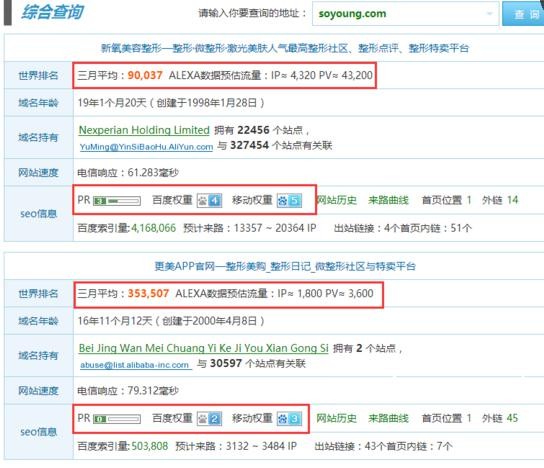
Task: Expand the address input dropdown arrow
Action: 490,14
